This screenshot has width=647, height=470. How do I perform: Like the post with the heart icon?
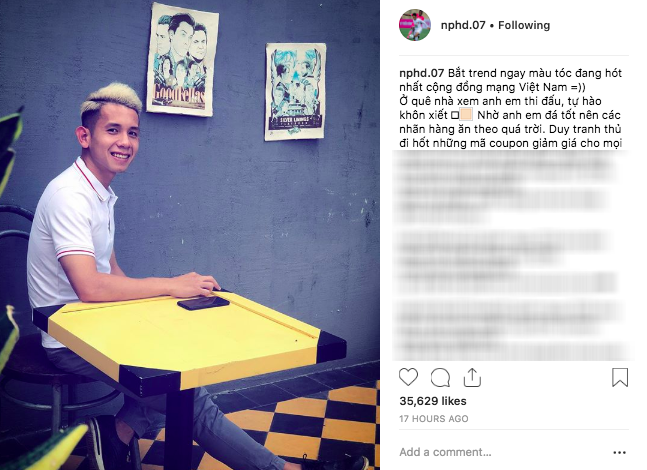409,378
